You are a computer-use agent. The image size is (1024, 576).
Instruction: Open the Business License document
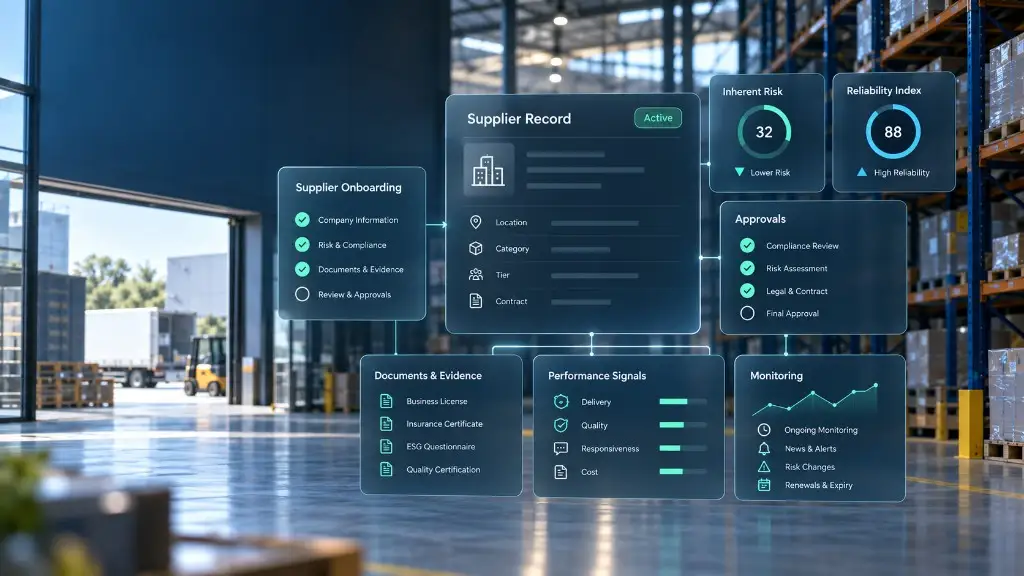click(x=437, y=401)
